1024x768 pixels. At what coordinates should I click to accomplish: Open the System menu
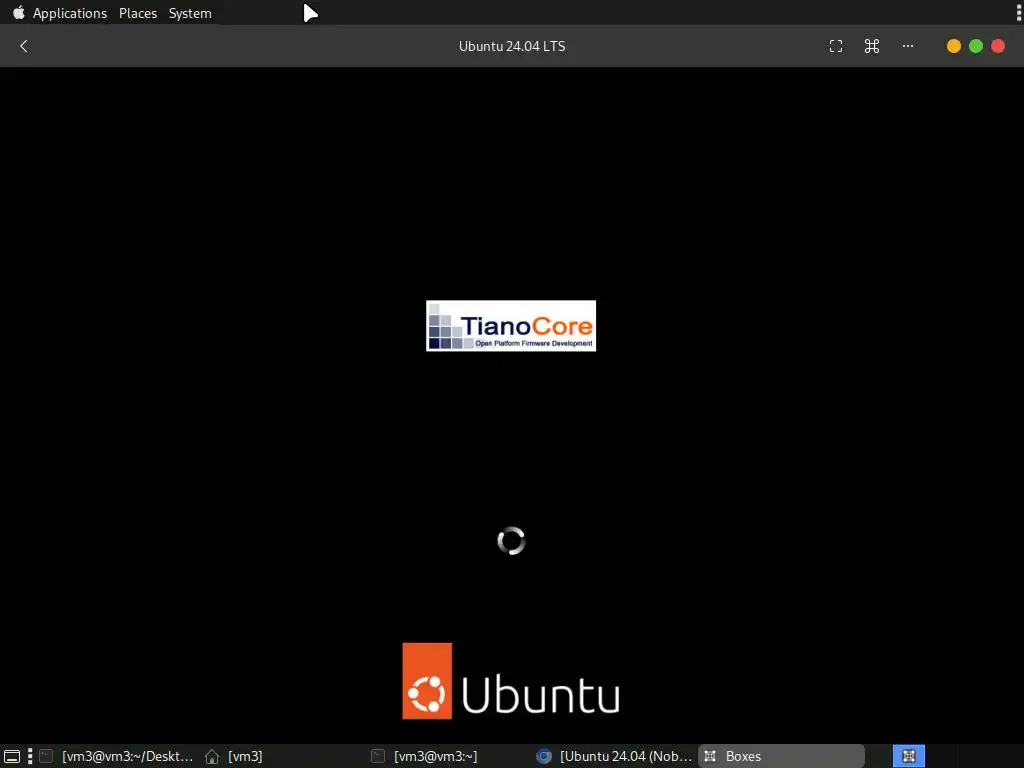tap(190, 13)
